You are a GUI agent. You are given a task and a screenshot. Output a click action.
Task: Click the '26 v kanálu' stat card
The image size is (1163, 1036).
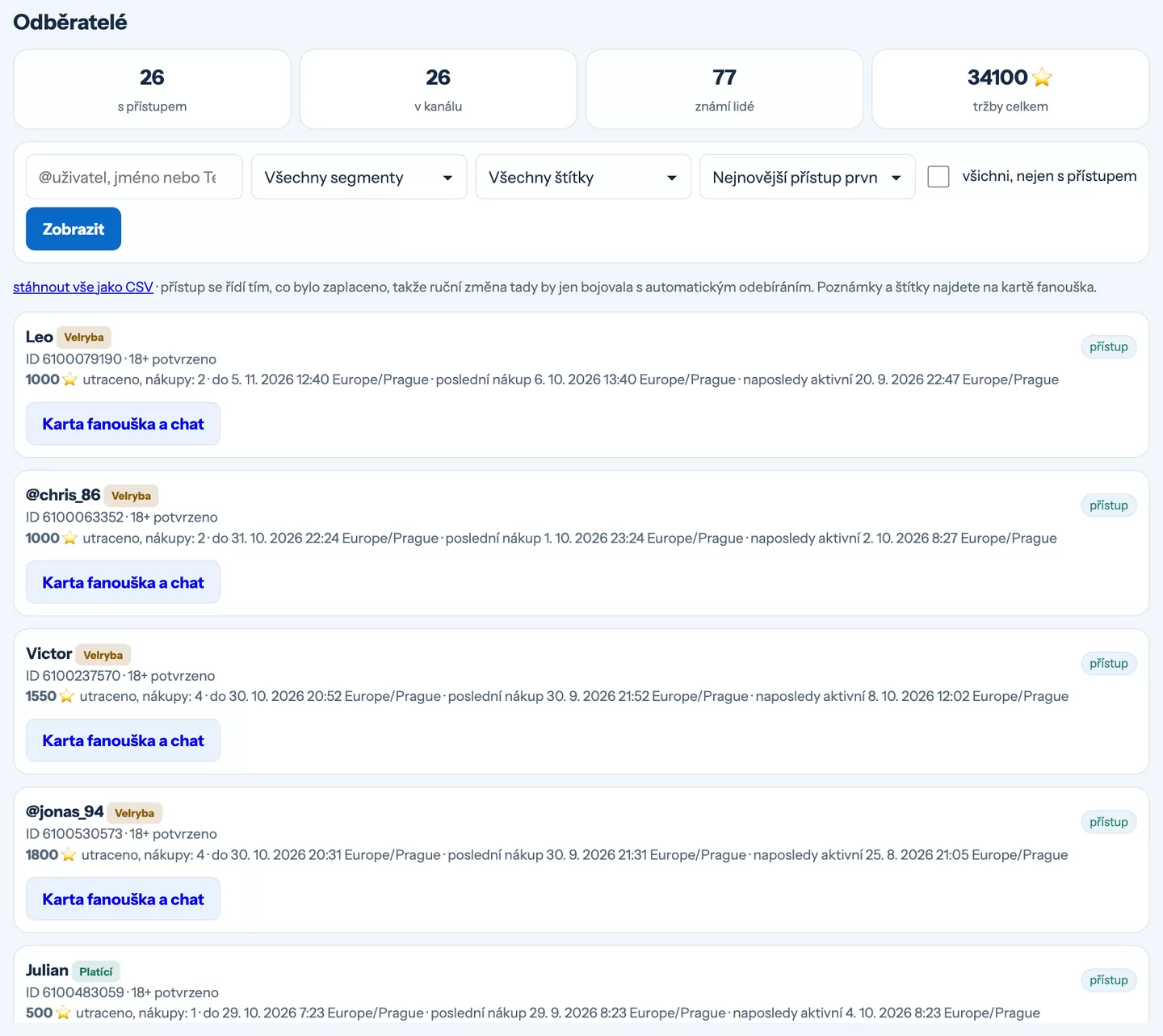tap(438, 89)
